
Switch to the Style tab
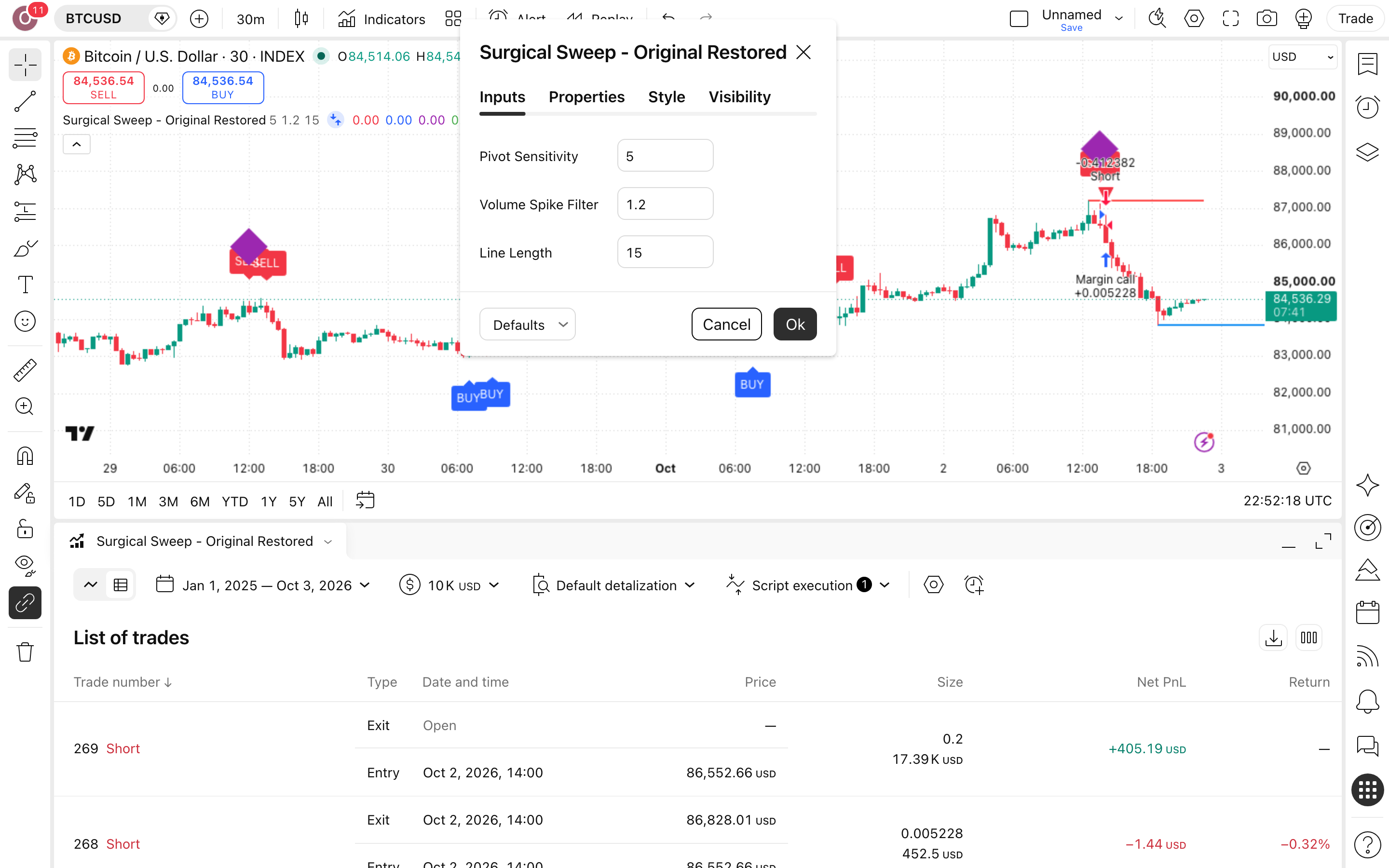point(667,97)
